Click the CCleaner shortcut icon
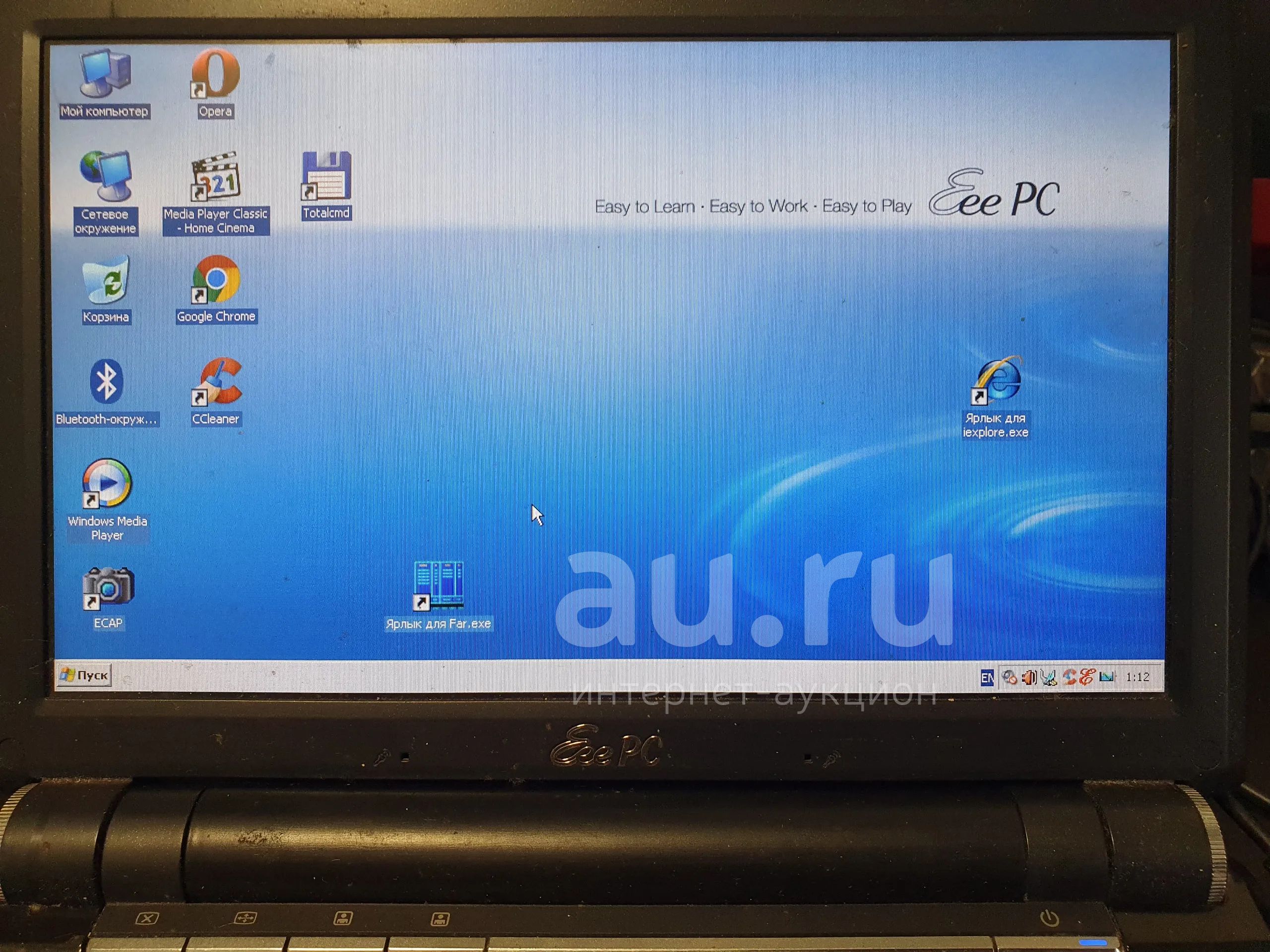 point(216,382)
